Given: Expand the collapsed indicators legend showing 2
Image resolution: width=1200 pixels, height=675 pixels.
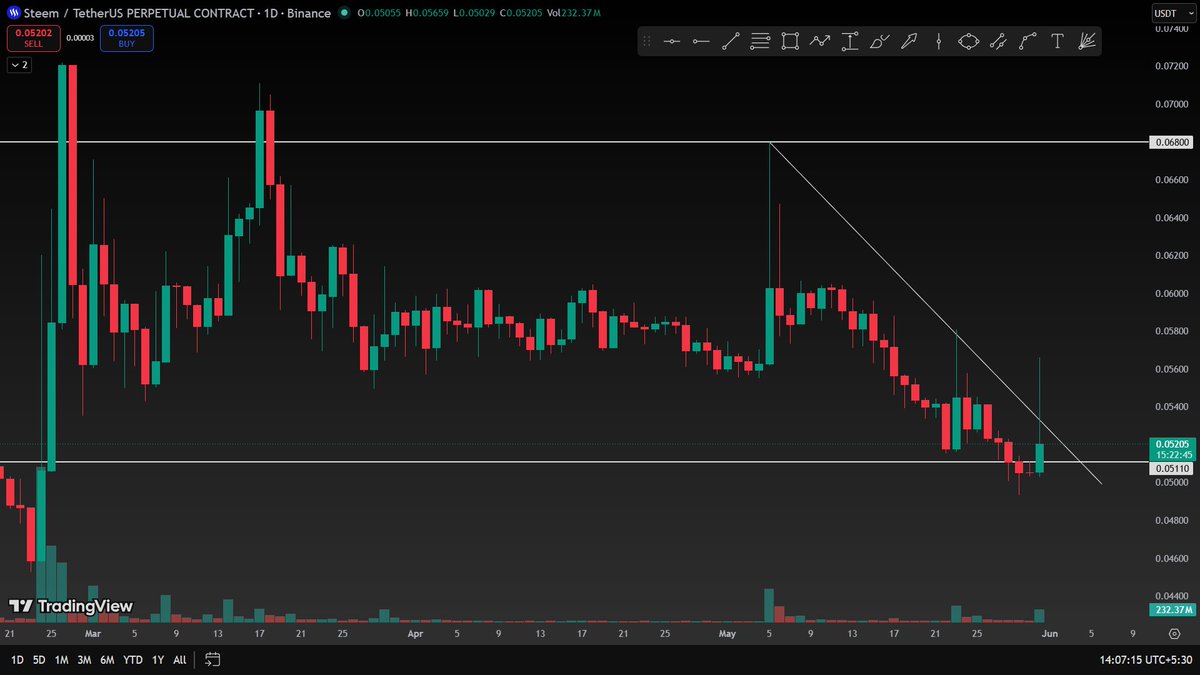Looking at the screenshot, I should pyautogui.click(x=20, y=65).
